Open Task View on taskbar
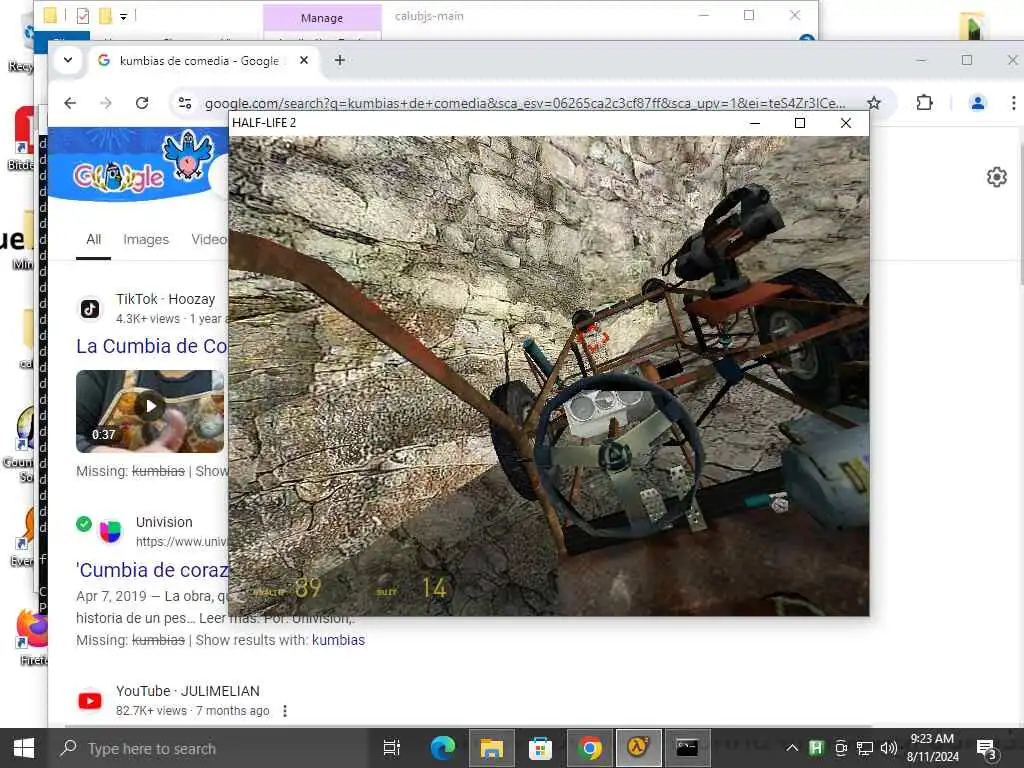1024x768 pixels. coord(392,748)
